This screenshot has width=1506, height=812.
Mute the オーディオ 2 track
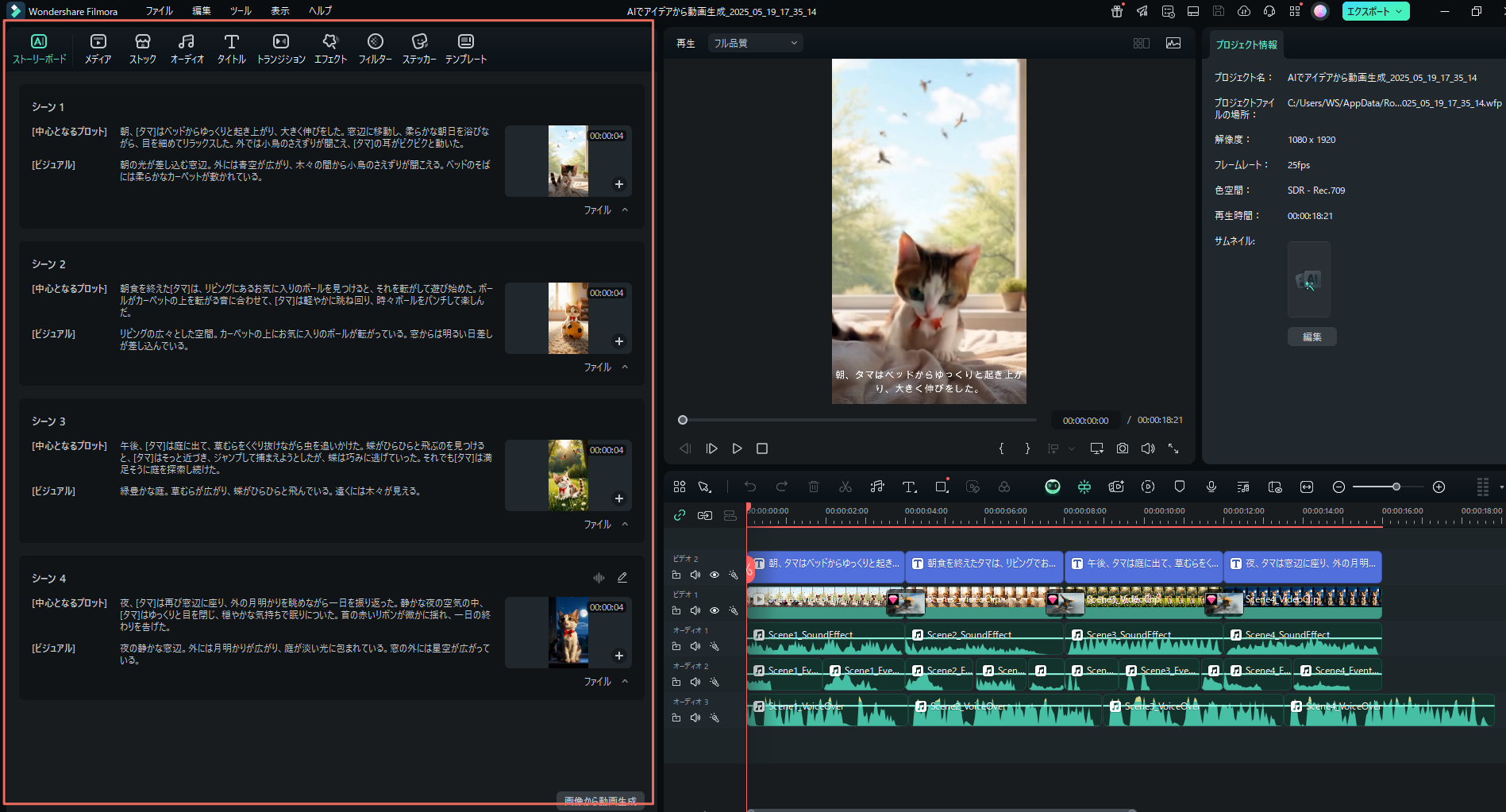695,682
